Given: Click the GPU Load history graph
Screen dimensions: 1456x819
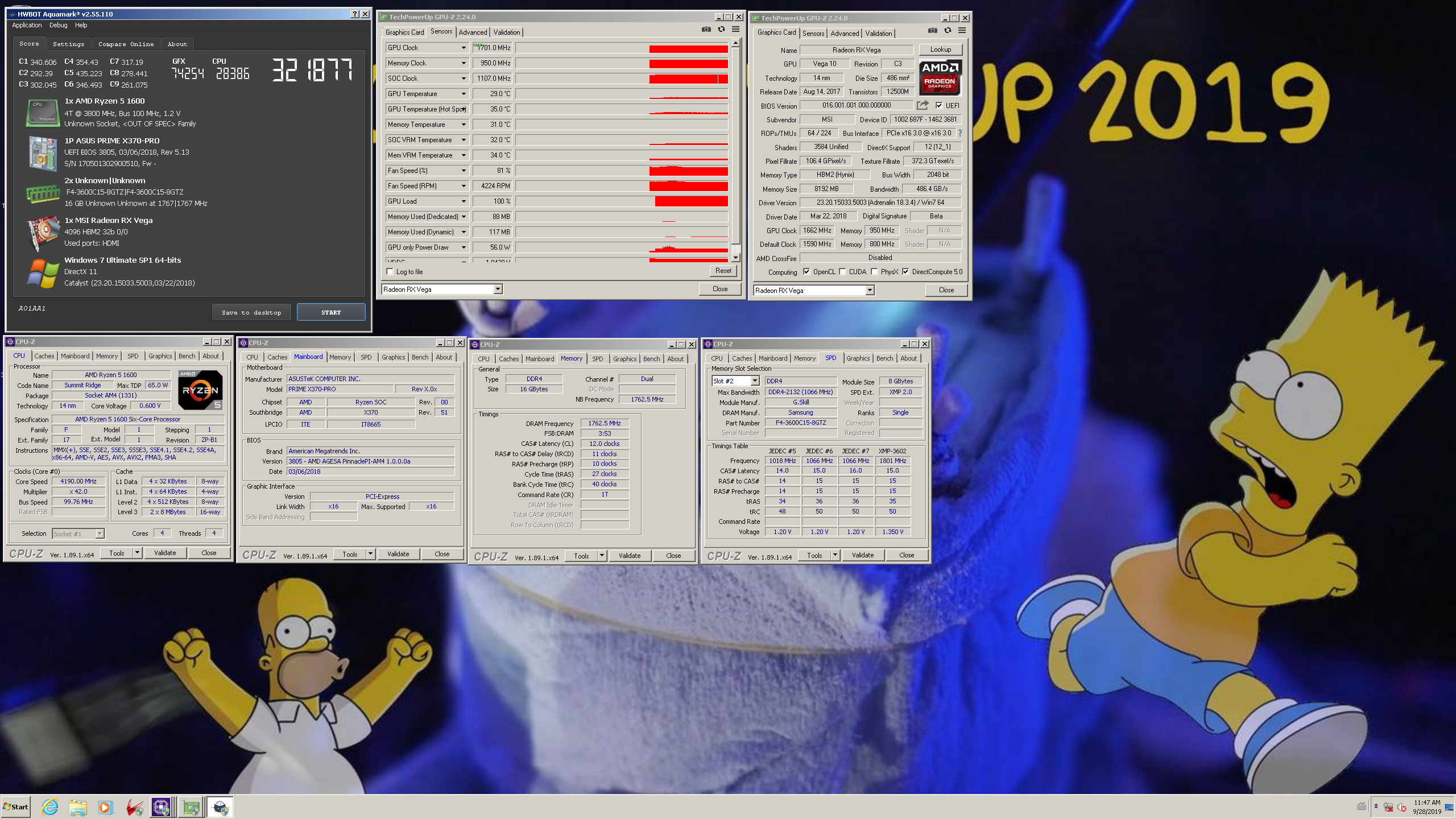Looking at the screenshot, I should point(622,201).
